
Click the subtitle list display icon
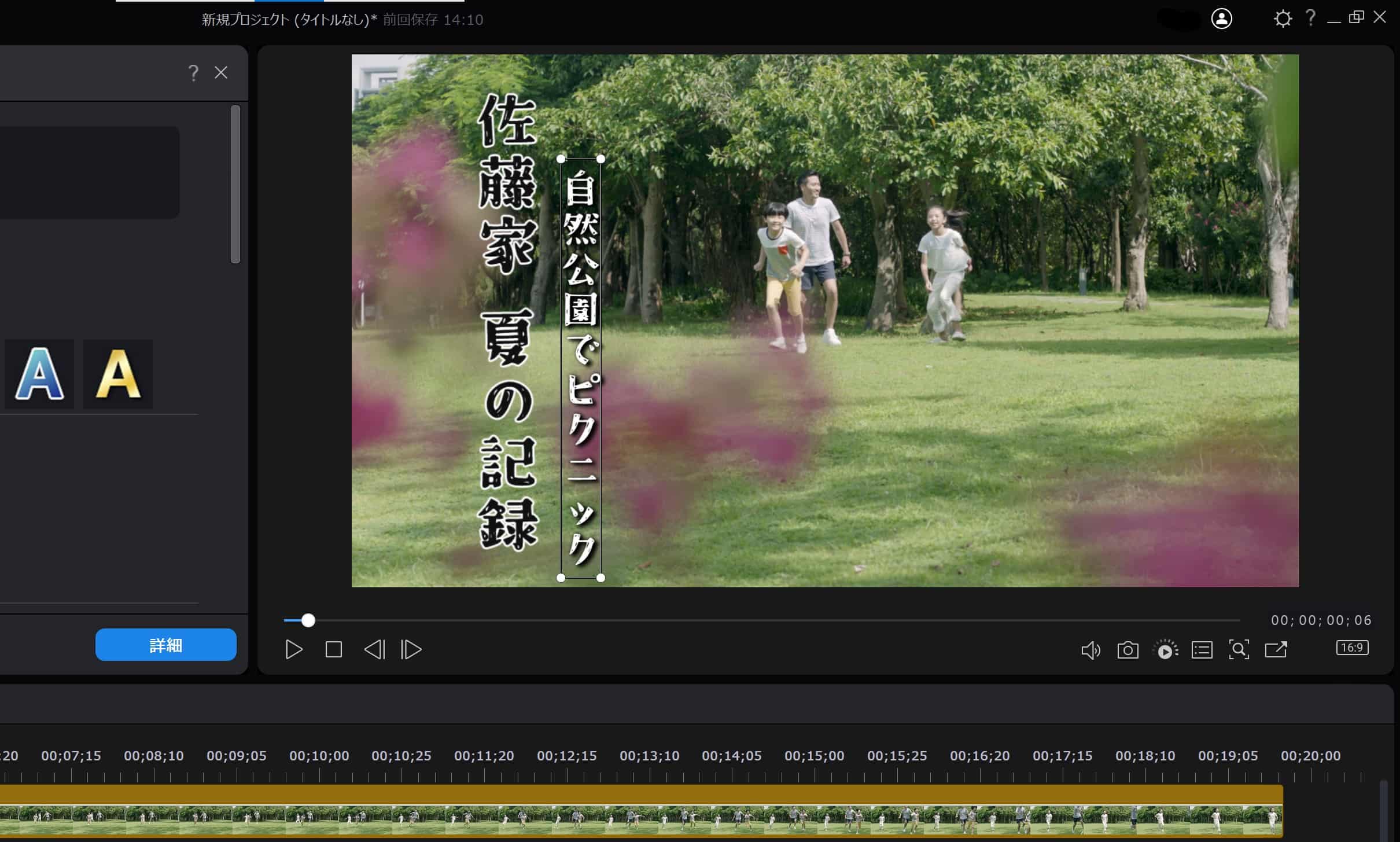point(1202,650)
